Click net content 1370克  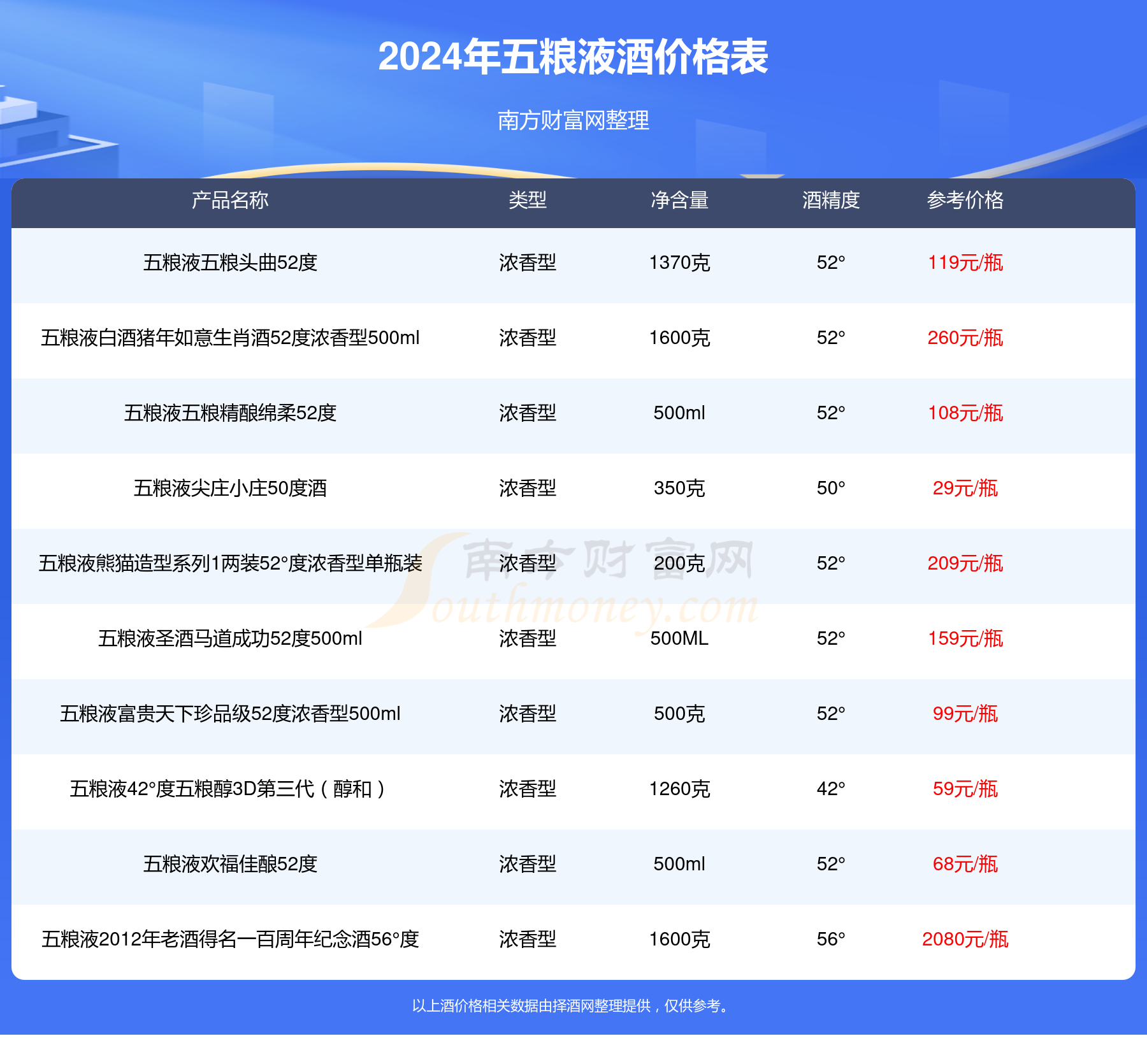point(679,262)
